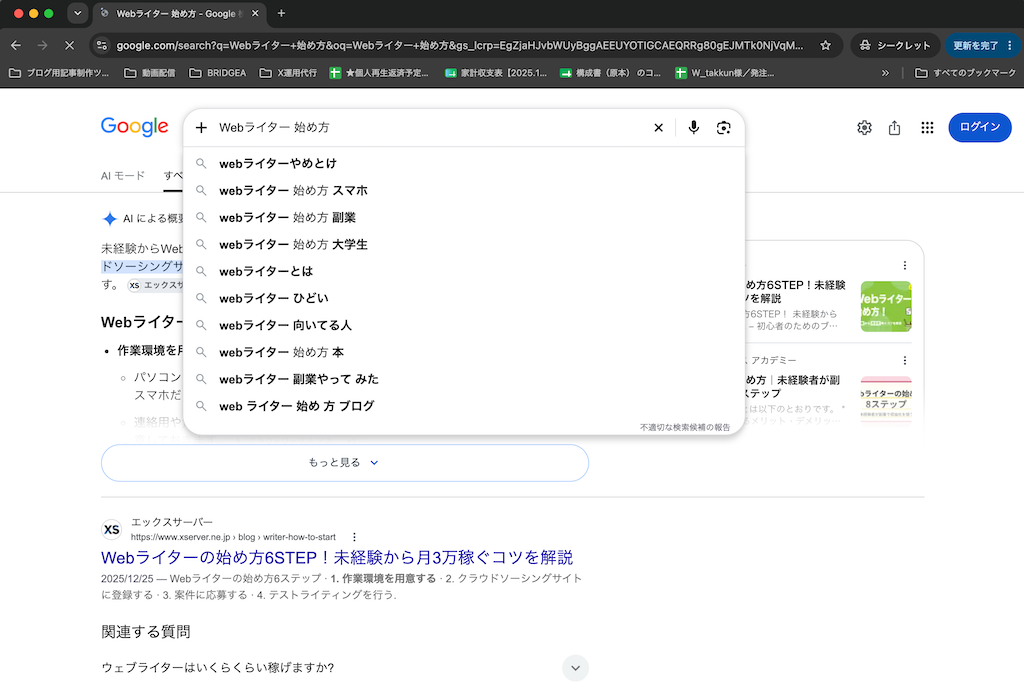1024x683 pixels.
Task: Open the 家計収支表 bookmark
Action: [496, 72]
